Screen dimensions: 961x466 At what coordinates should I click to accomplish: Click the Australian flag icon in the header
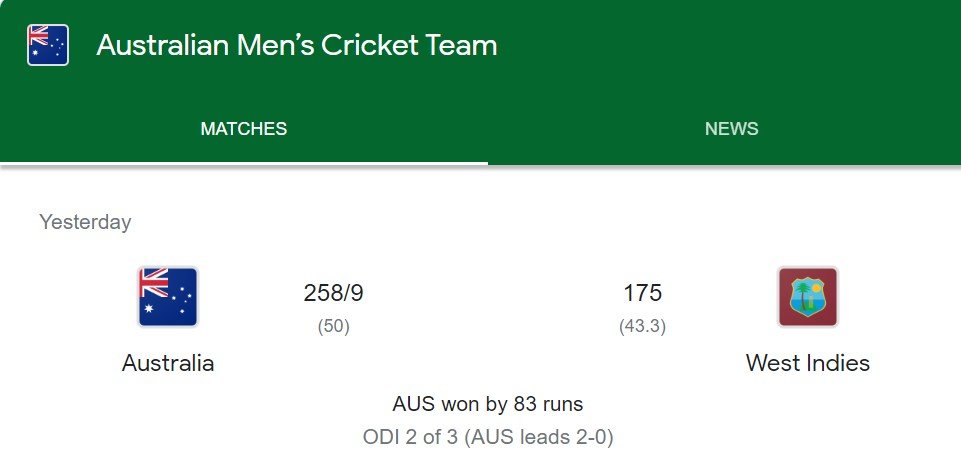pos(48,45)
